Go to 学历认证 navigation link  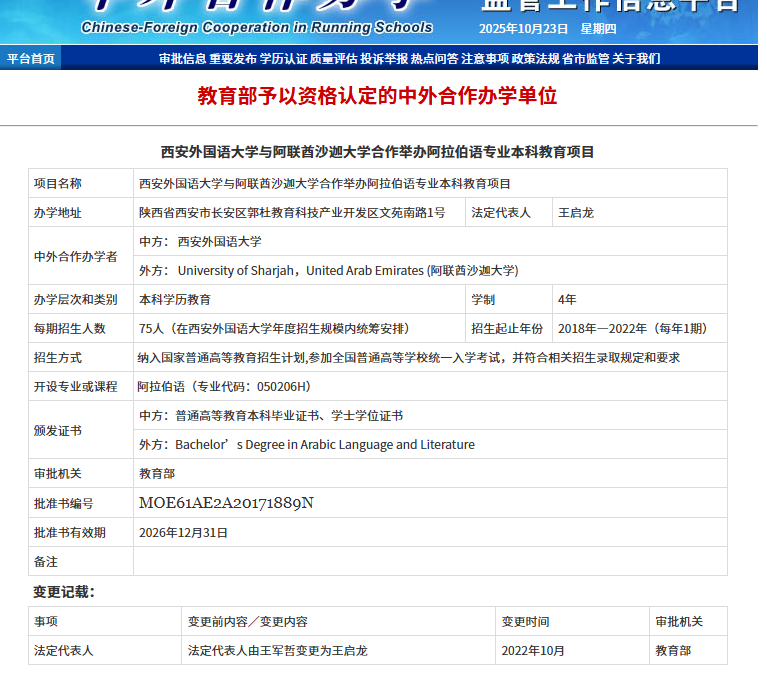[283, 58]
